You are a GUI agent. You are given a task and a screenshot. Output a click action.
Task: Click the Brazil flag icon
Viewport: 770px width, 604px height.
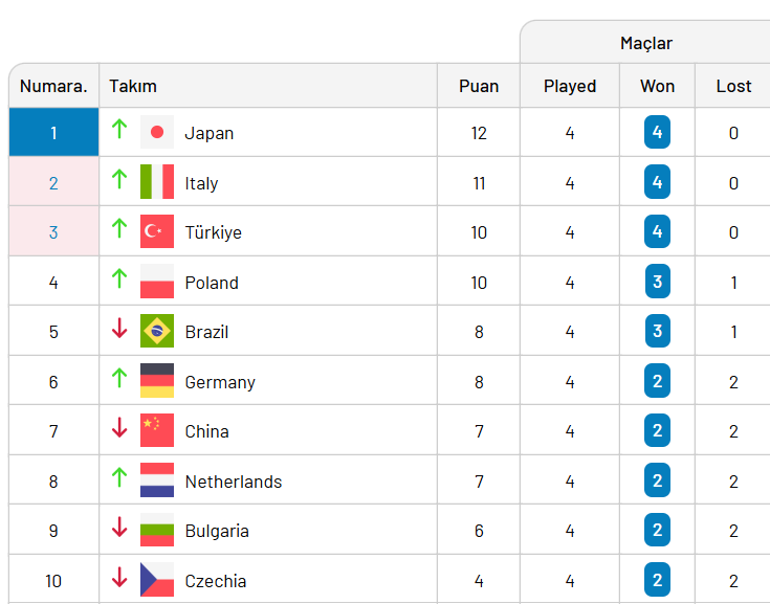tap(157, 331)
